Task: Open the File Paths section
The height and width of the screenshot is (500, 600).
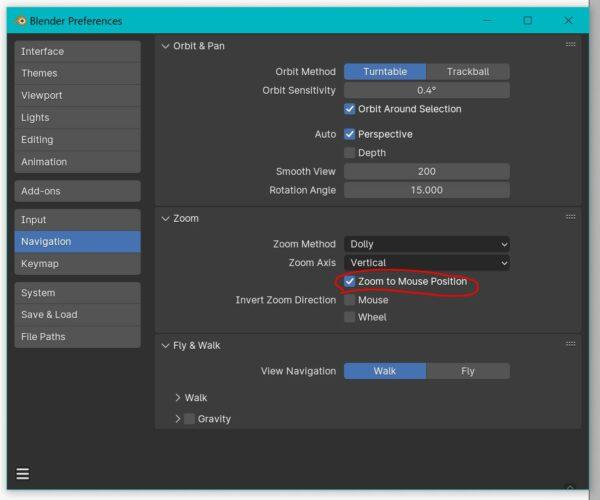Action: (78, 337)
